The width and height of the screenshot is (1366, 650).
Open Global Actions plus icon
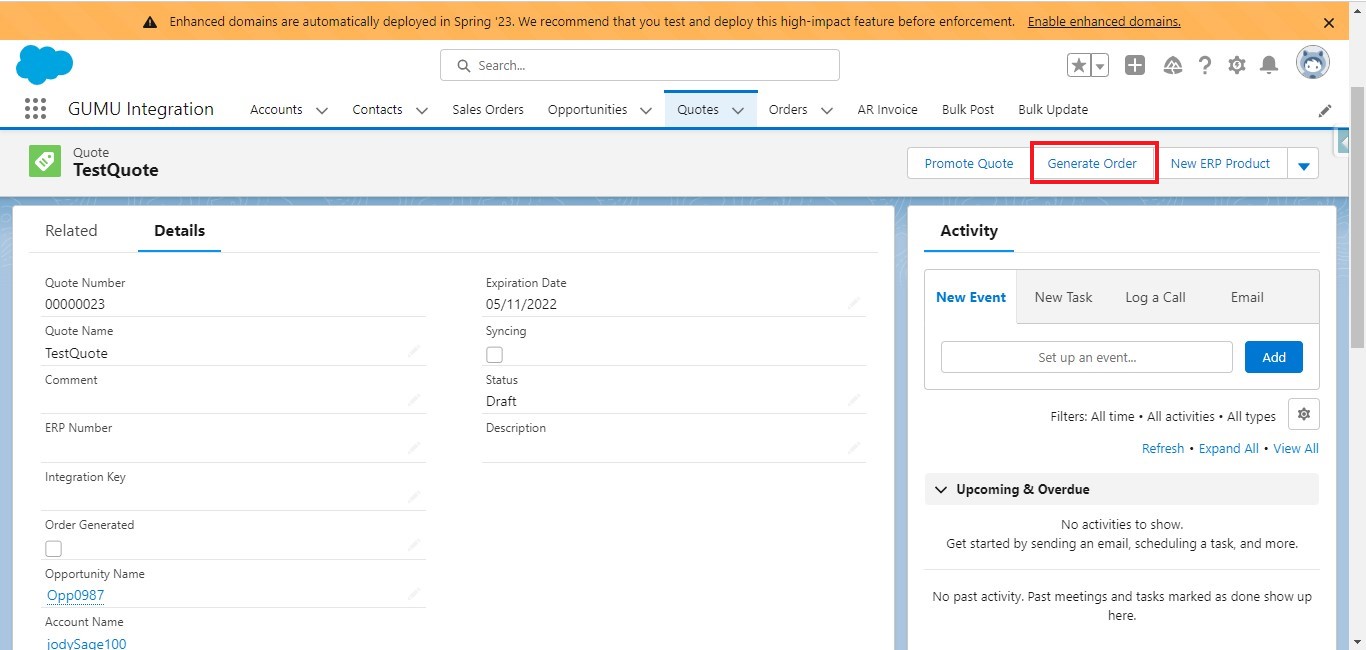(1135, 65)
